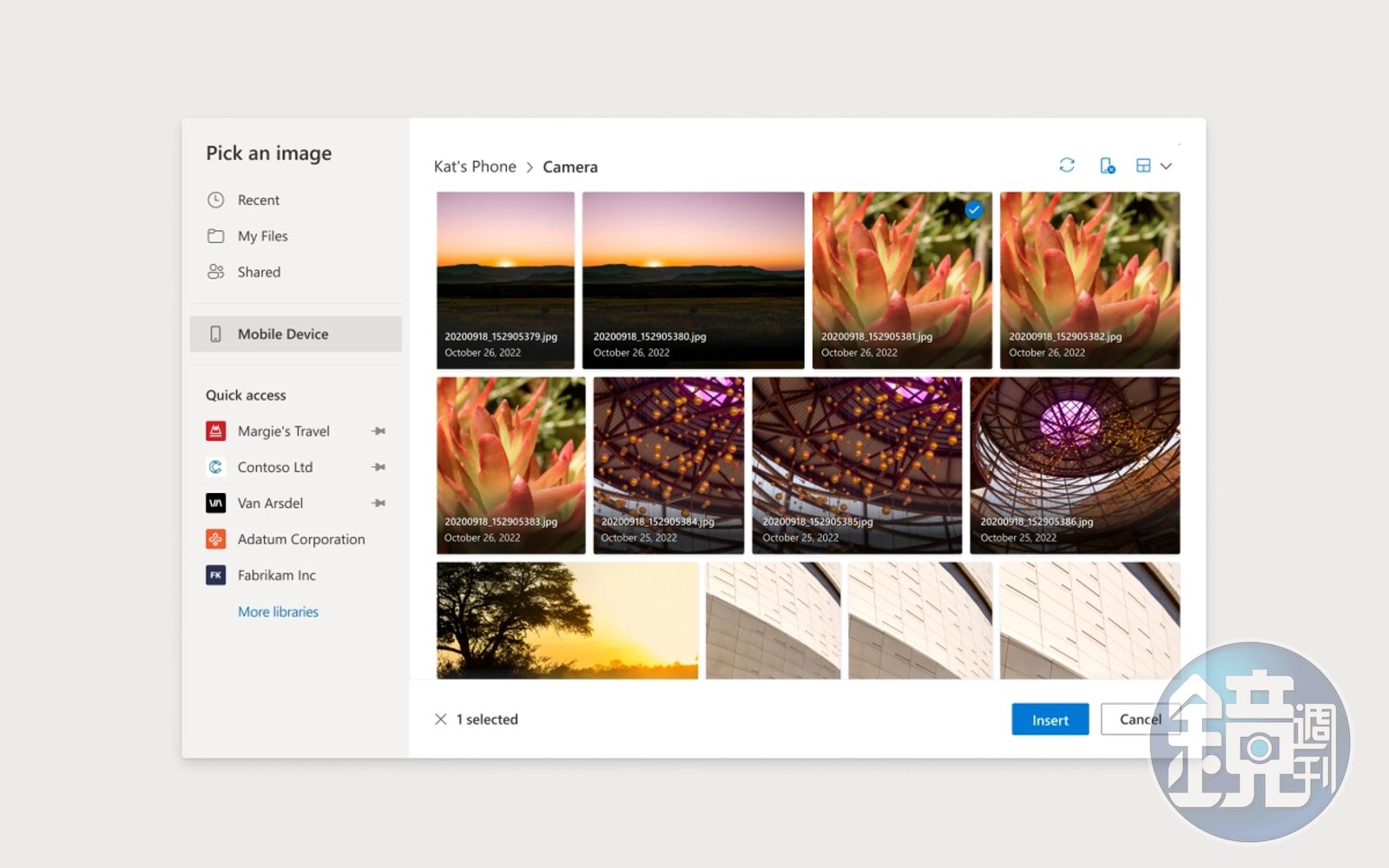Open the More libraries link
This screenshot has width=1389, height=868.
pos(278,612)
